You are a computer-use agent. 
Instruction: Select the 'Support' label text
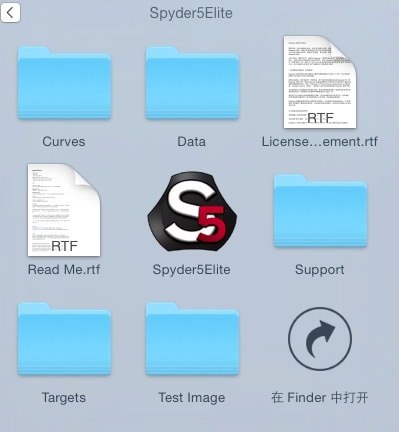pos(320,270)
